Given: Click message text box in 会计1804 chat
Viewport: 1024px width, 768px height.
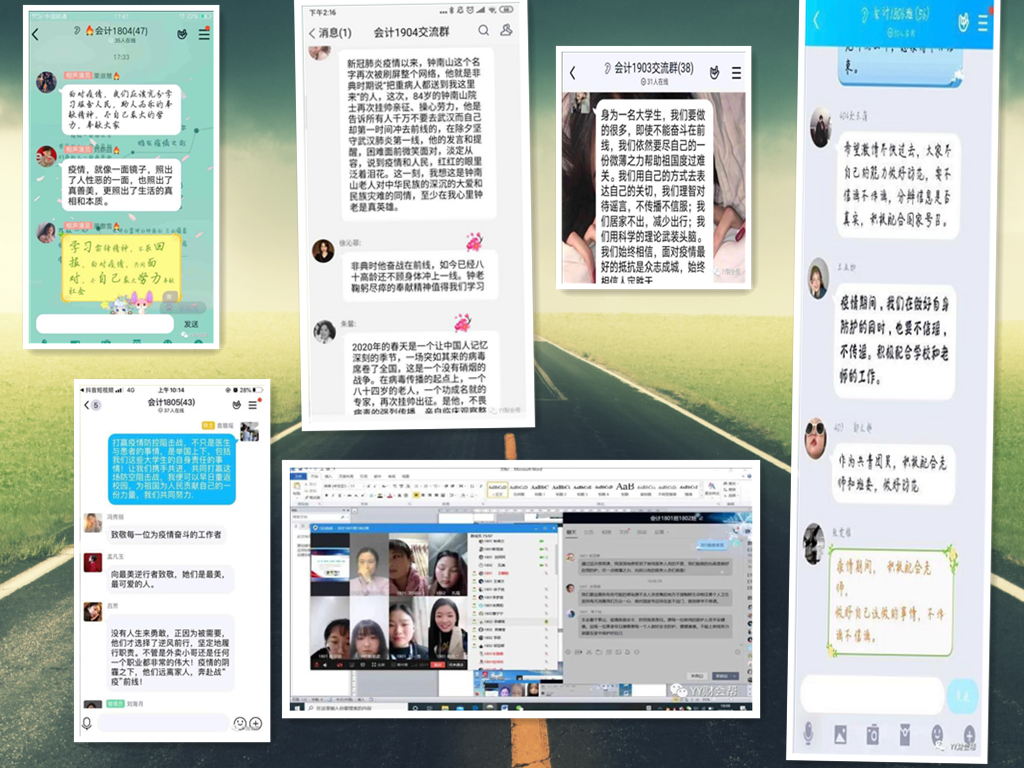Looking at the screenshot, I should [105, 323].
